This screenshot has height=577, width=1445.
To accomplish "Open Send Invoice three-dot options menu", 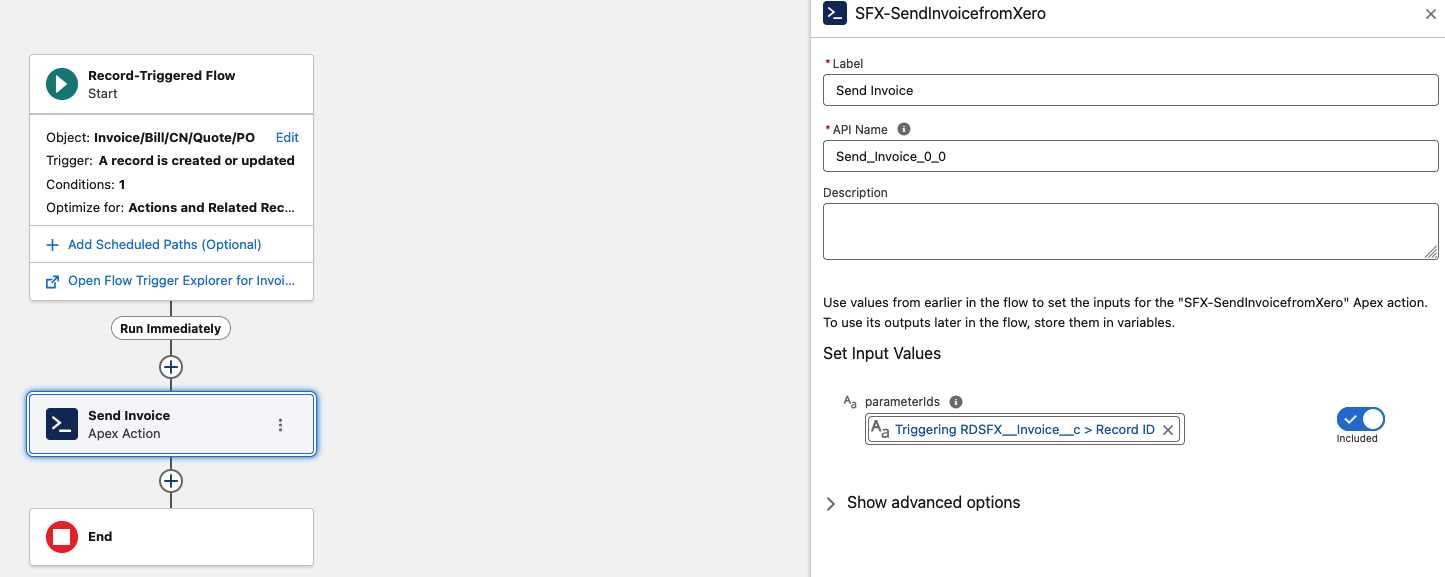I will pyautogui.click(x=280, y=425).
